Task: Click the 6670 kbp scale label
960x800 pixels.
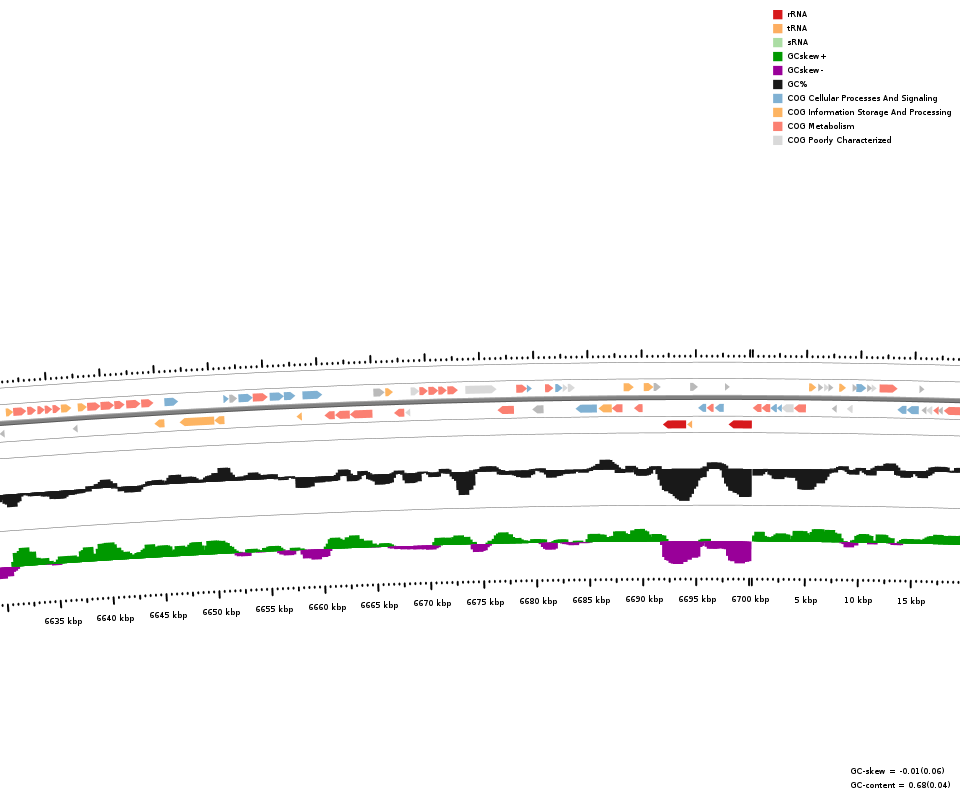Action: pyautogui.click(x=432, y=603)
